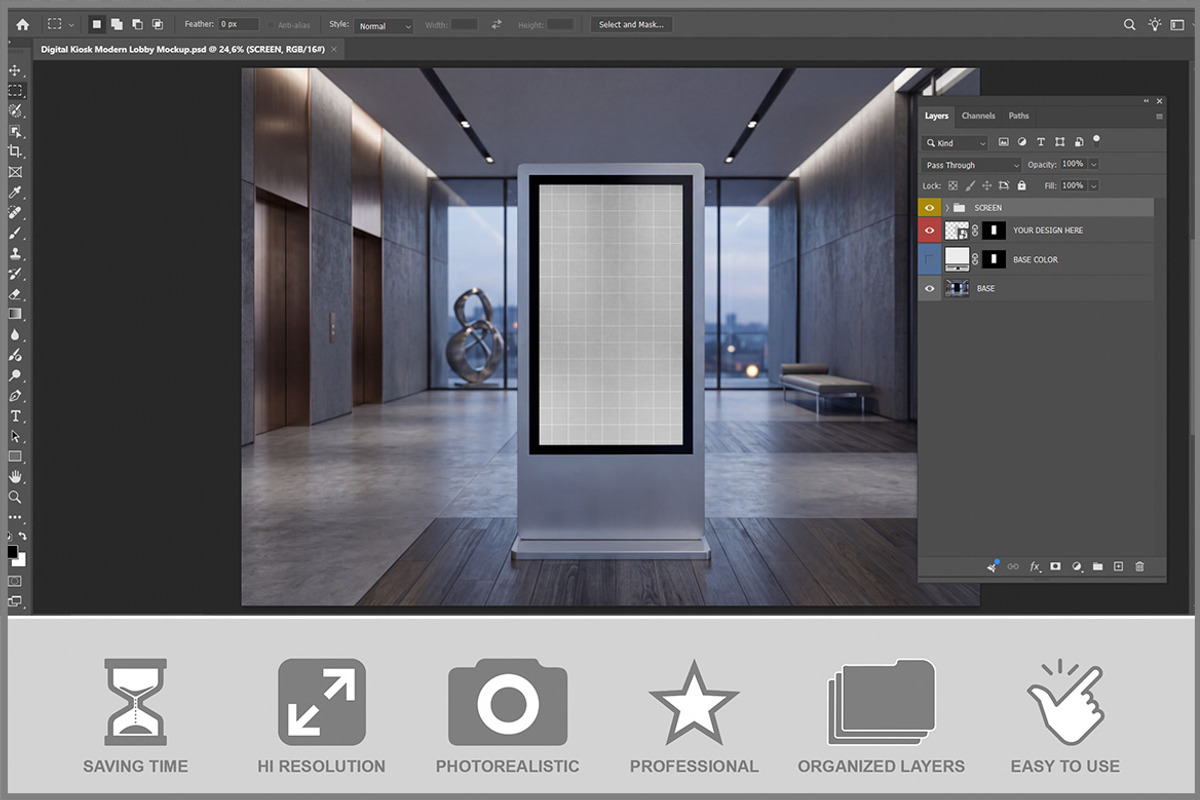
Task: Click the Select and Mask button
Action: click(630, 25)
